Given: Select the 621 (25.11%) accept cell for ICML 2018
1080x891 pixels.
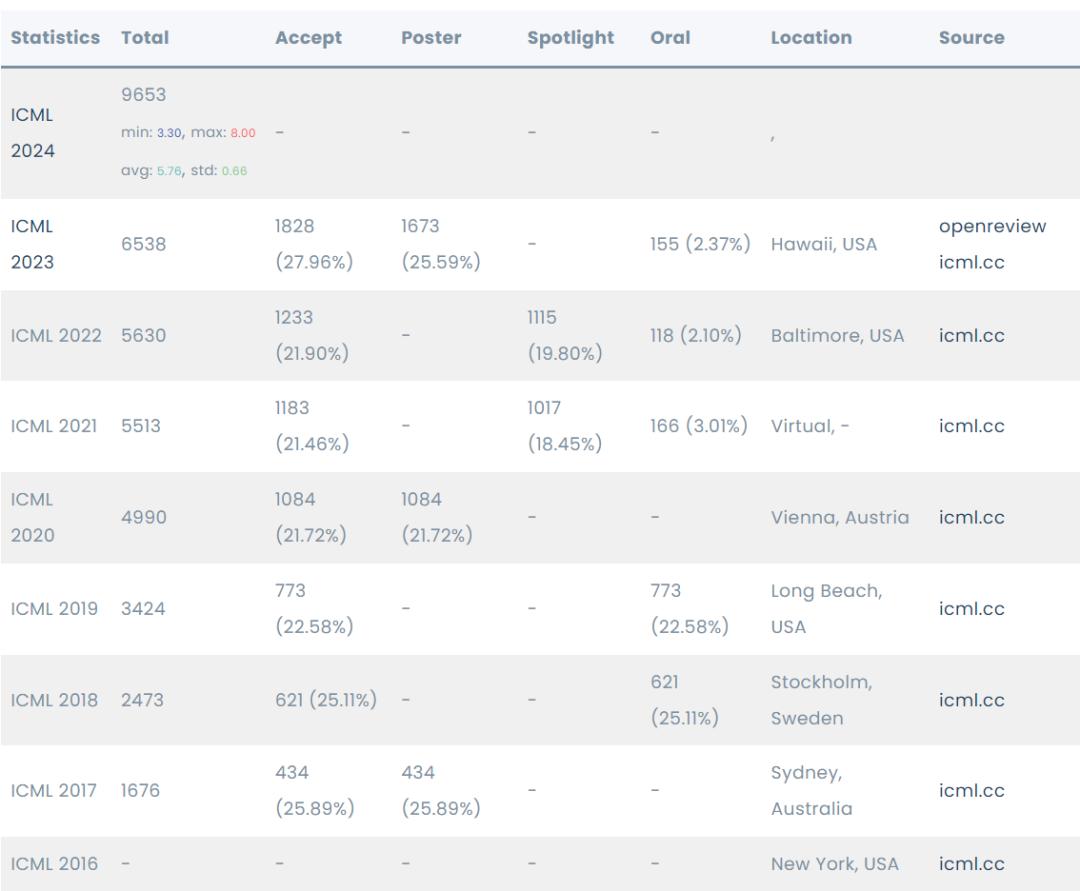Looking at the screenshot, I should point(326,700).
